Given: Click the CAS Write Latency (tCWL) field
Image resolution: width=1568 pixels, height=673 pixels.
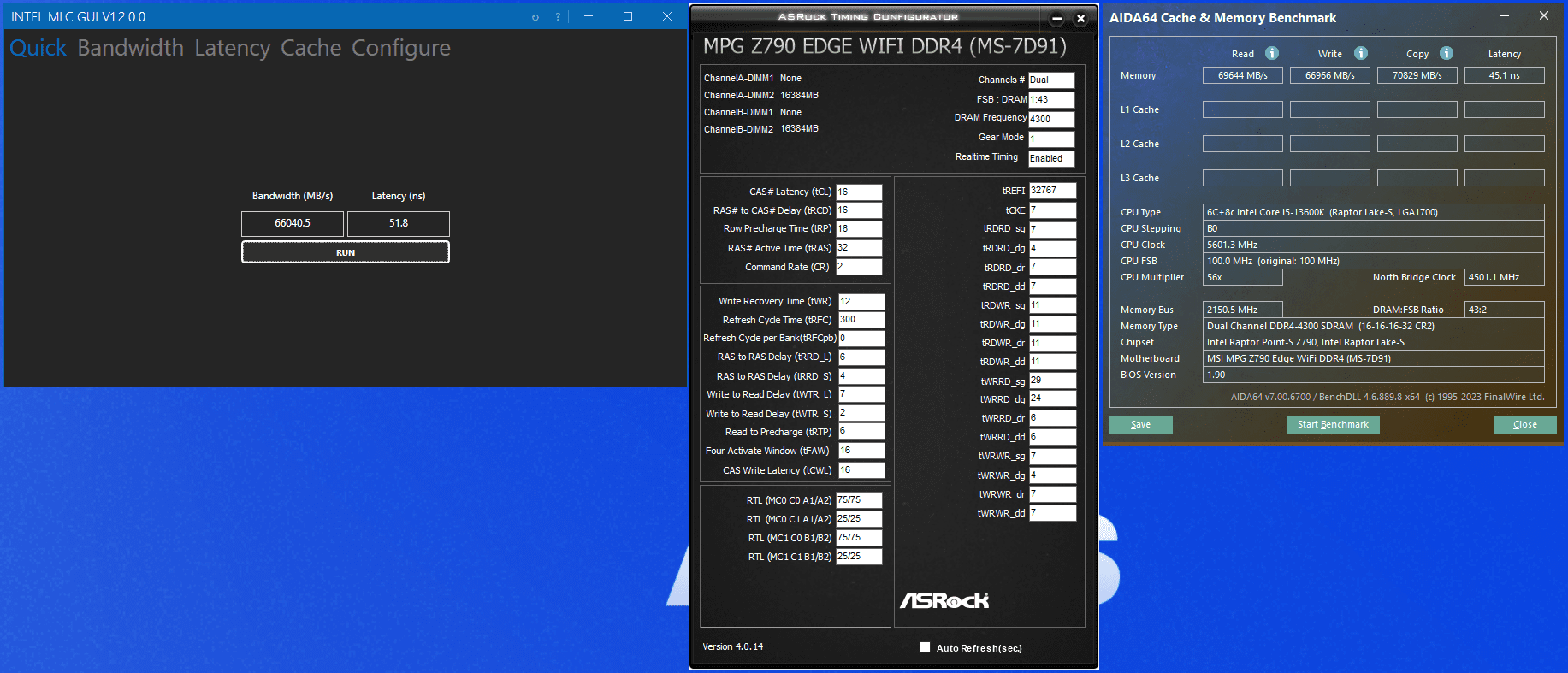Looking at the screenshot, I should point(861,469).
